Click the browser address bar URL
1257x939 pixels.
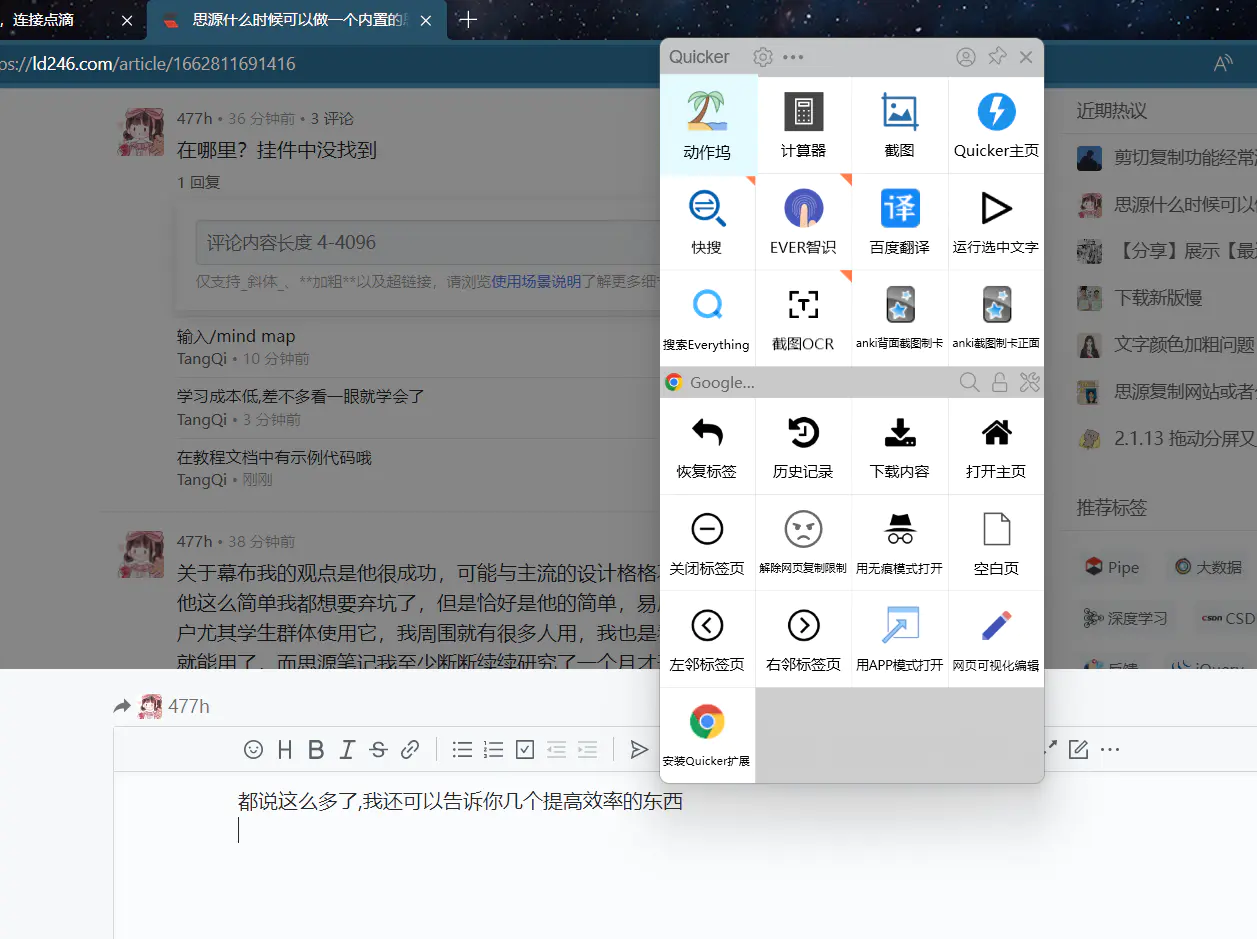(x=148, y=64)
